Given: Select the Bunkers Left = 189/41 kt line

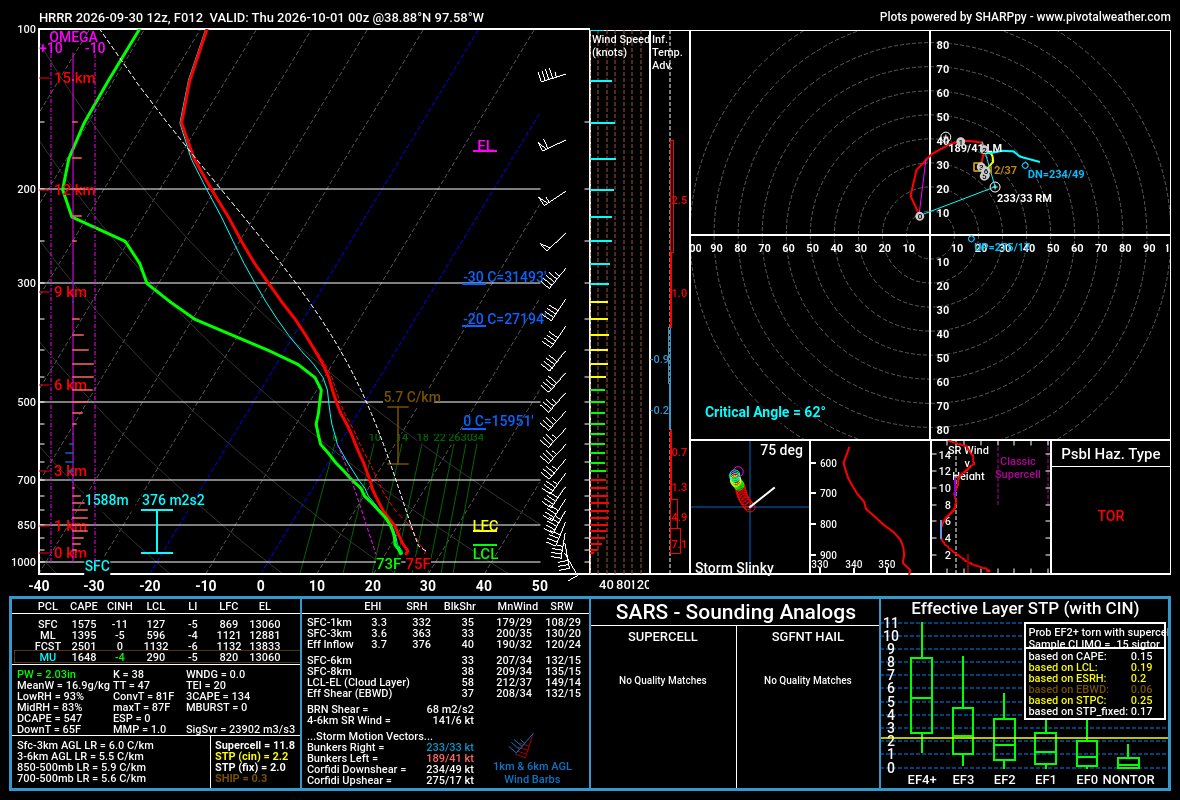Looking at the screenshot, I should pos(391,759).
